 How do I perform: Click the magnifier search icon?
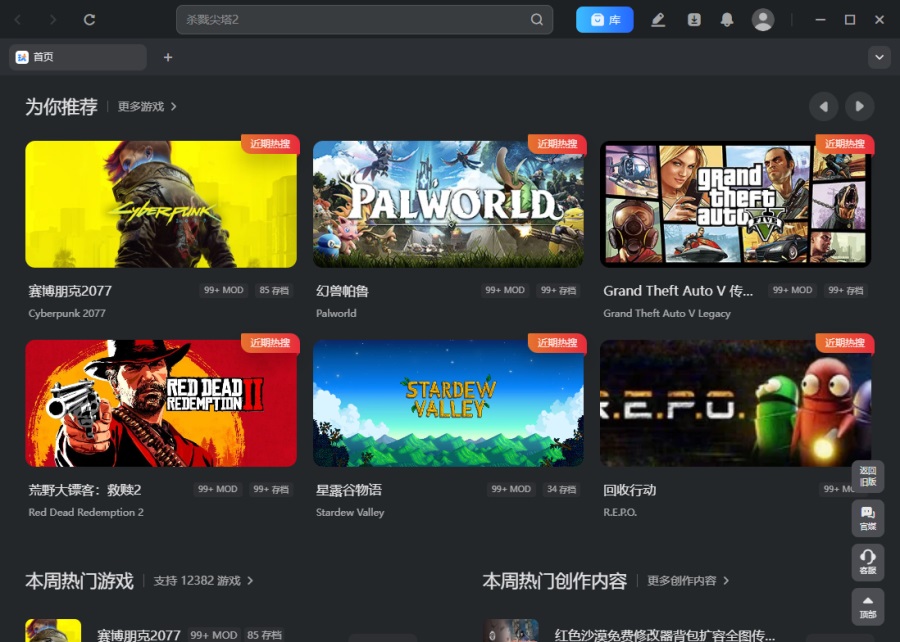click(x=537, y=20)
